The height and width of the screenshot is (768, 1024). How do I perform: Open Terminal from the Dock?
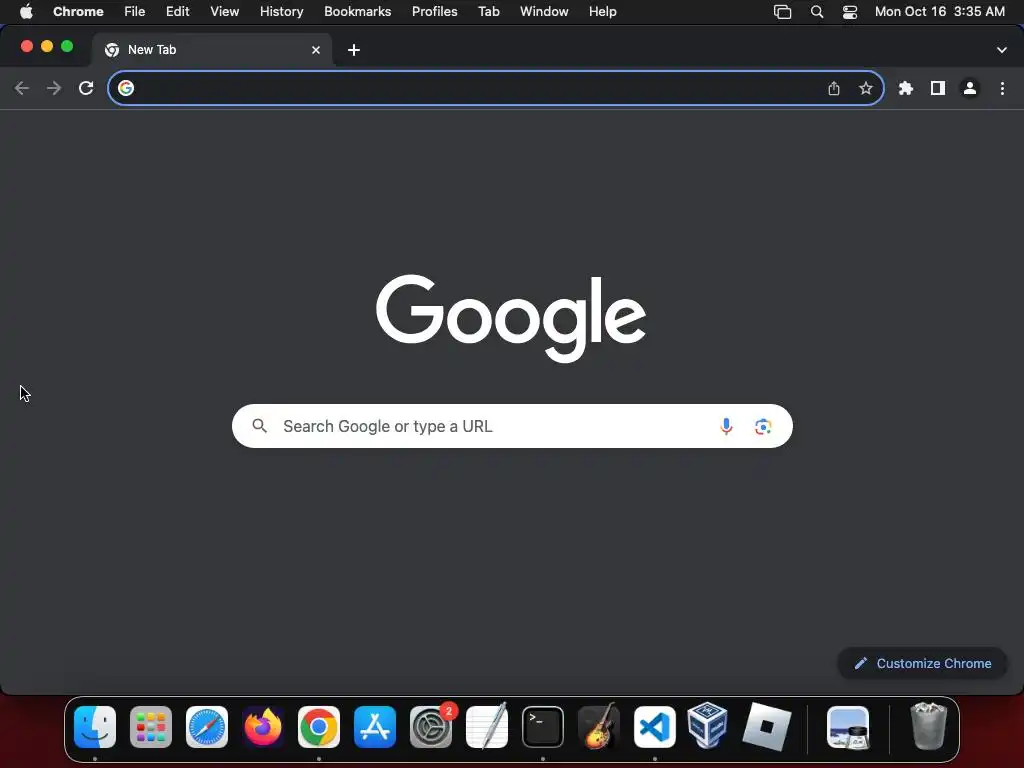tap(543, 727)
